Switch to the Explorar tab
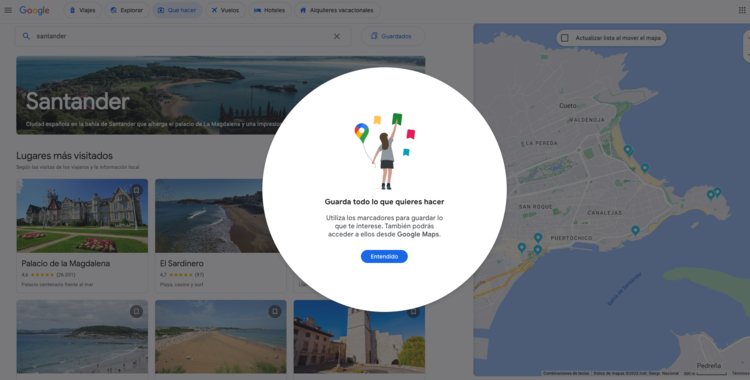 (x=127, y=10)
